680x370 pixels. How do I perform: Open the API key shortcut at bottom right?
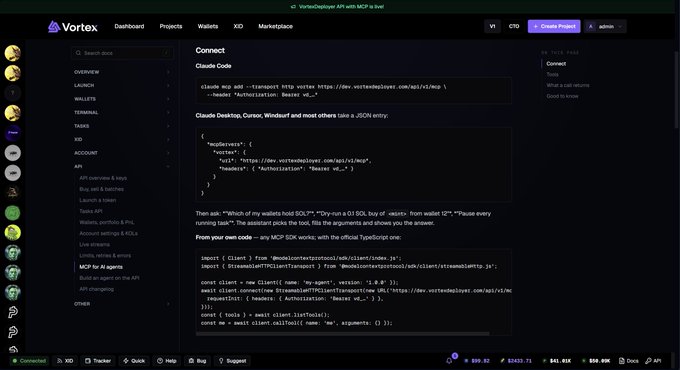coord(653,361)
